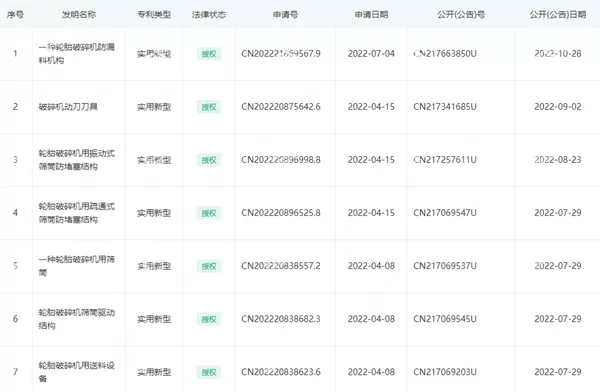This screenshot has width=600, height=392.
Task: Open patent 一种轮胎破碎机防漏料机构
Action: (77, 54)
